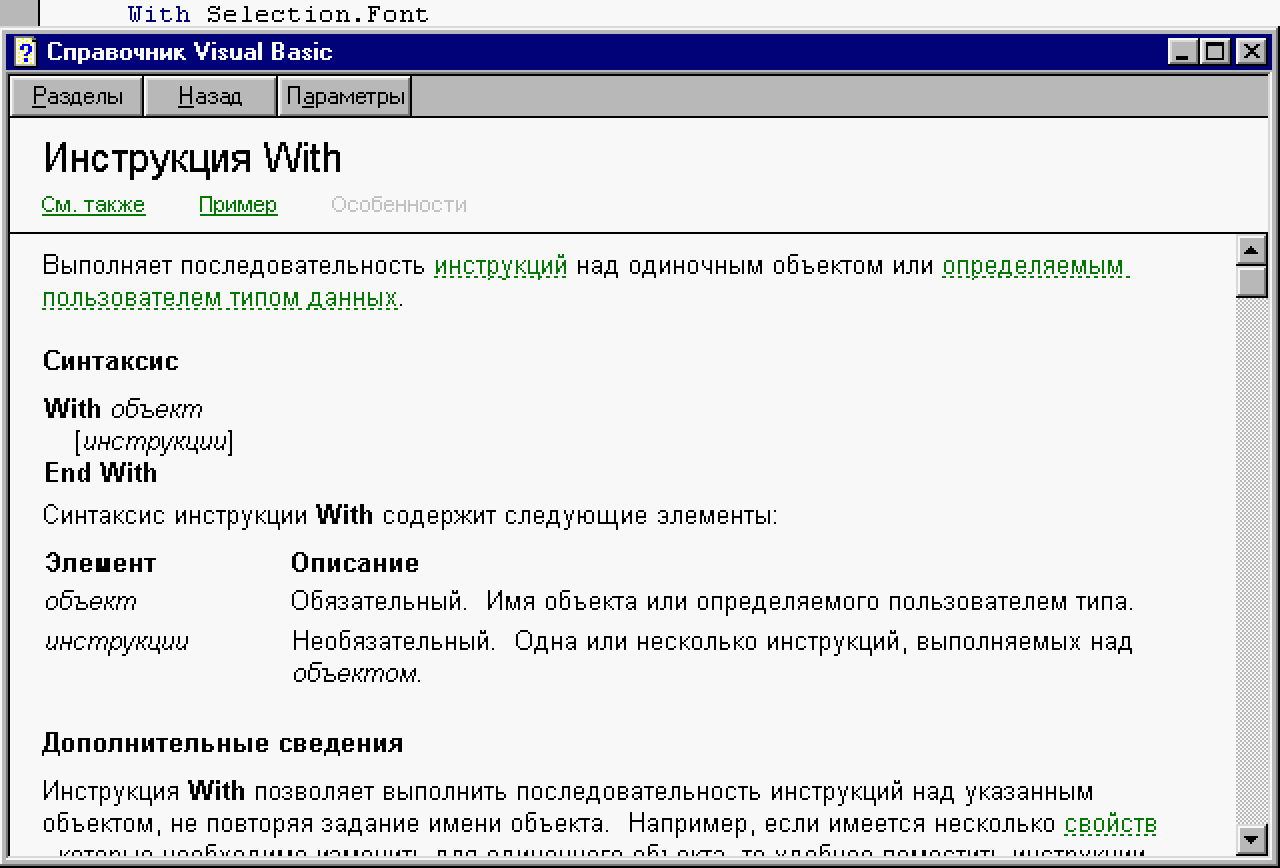Click the With Selection.Font code line behind
This screenshot has width=1280, height=868.
(x=278, y=14)
